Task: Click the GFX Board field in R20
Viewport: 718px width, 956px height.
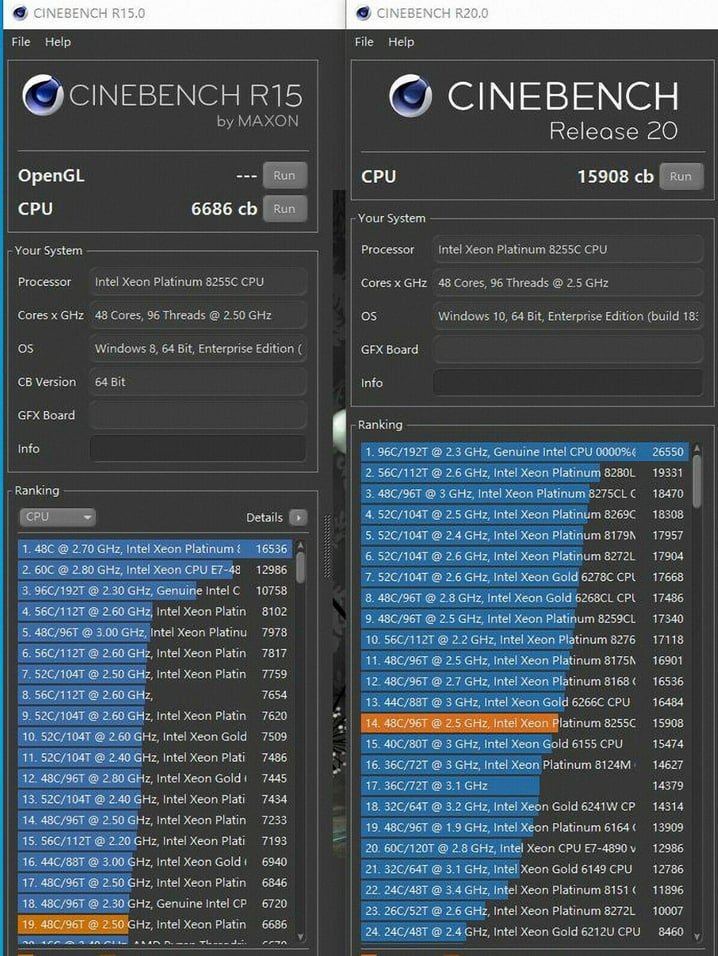Action: 567,349
